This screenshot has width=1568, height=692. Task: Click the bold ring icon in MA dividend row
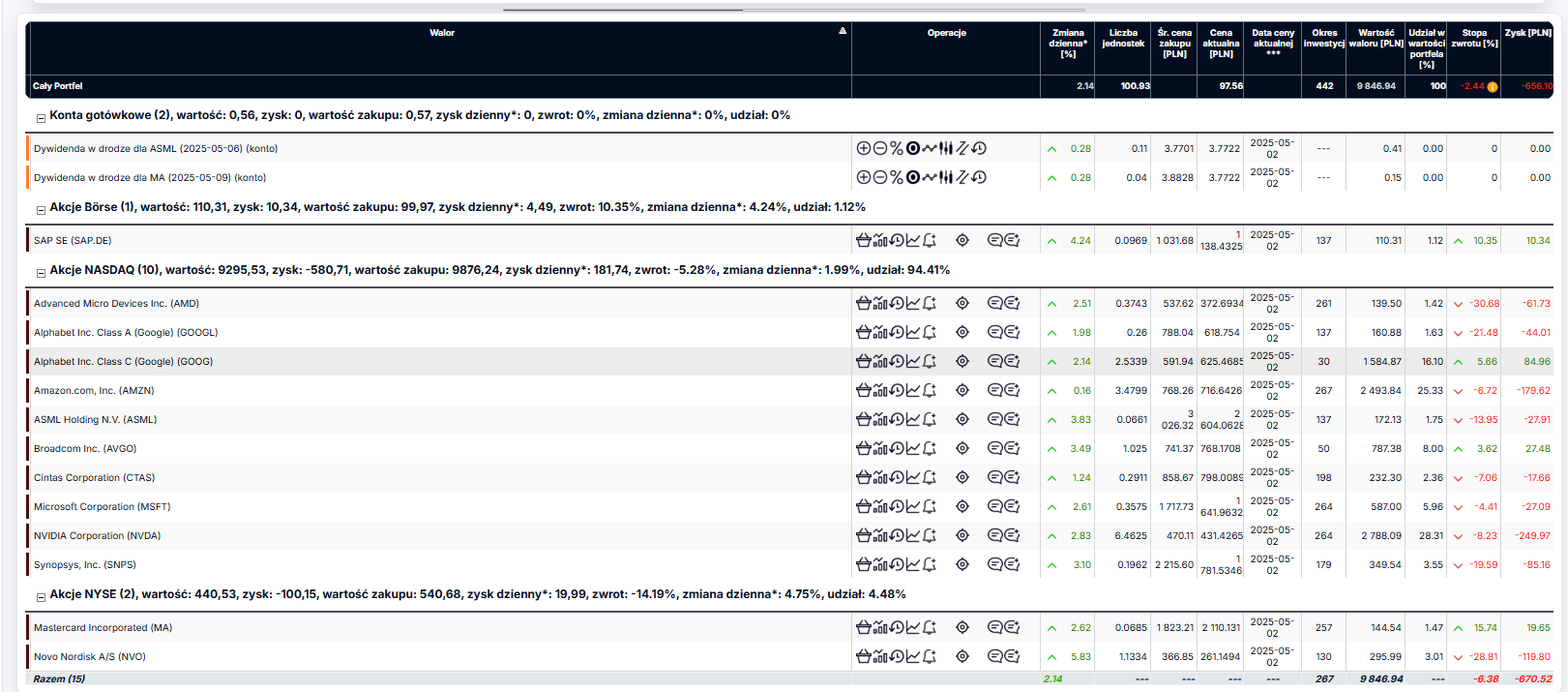tap(913, 177)
